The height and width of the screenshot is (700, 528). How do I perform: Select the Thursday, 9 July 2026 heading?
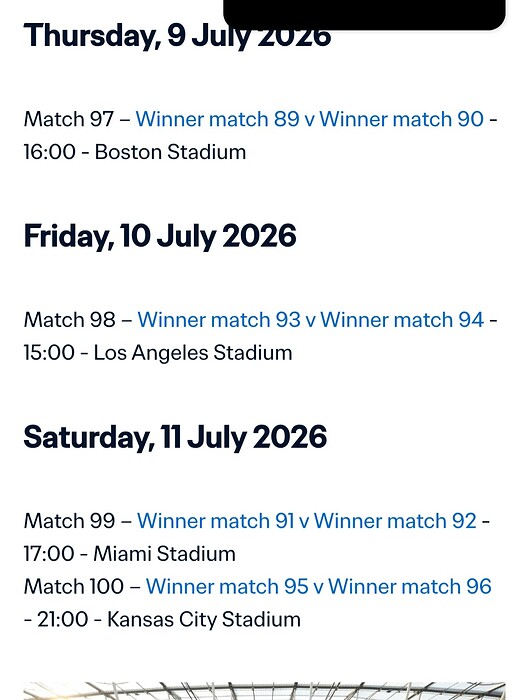click(x=177, y=36)
